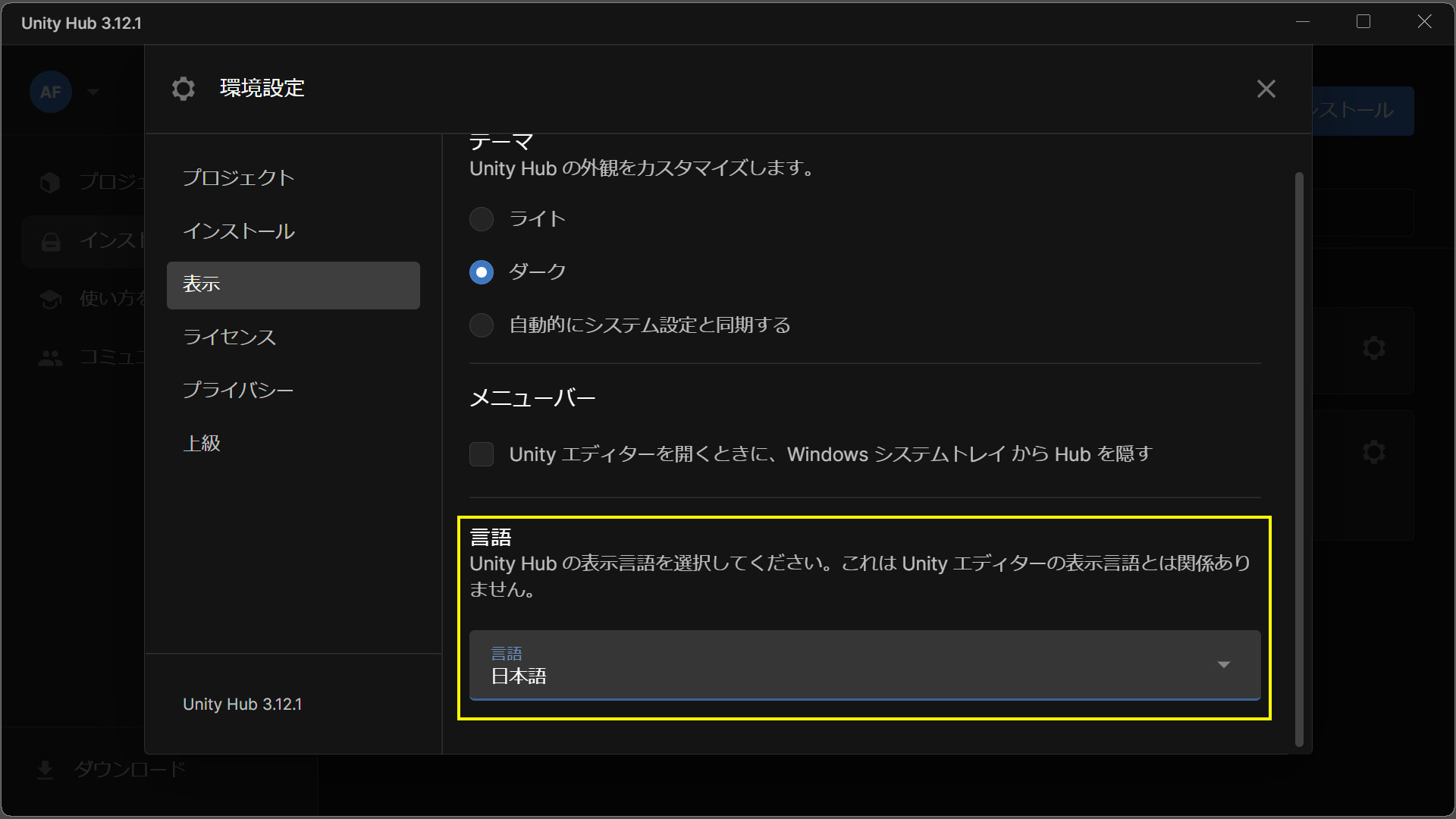Click the AF account avatar icon
This screenshot has width=1456, height=819.
tap(50, 92)
